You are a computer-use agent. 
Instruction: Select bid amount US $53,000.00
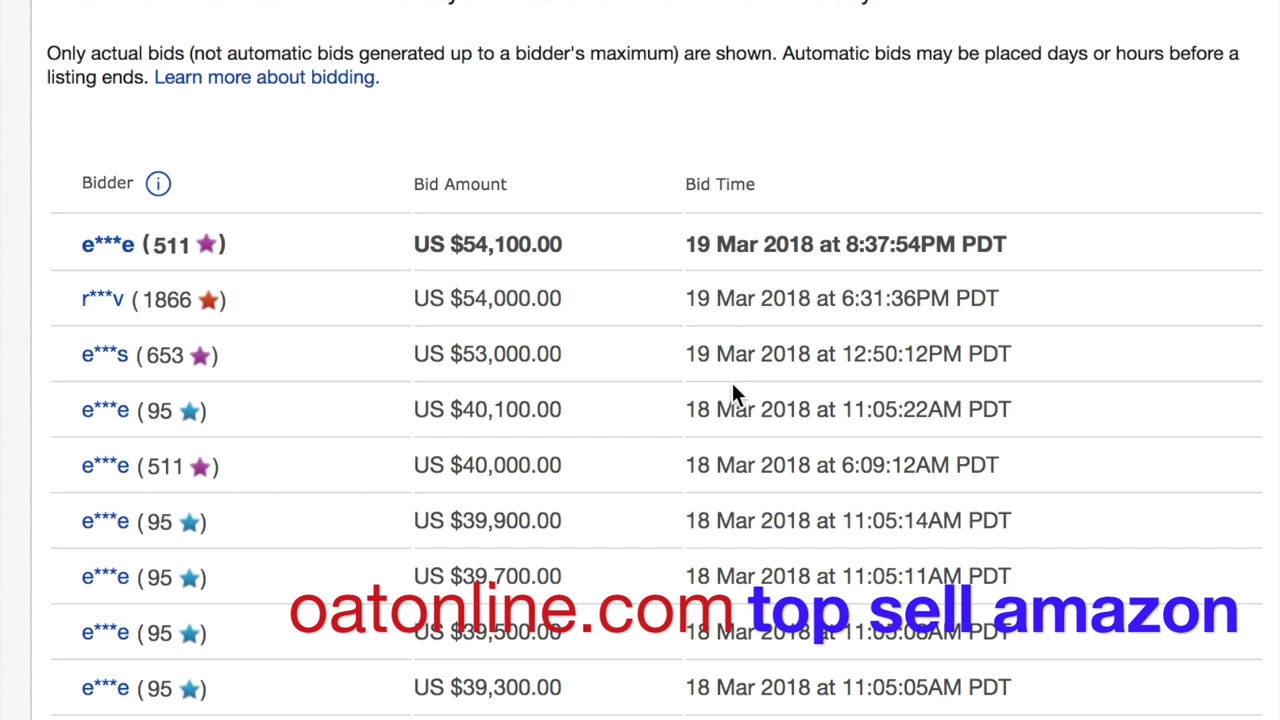[487, 354]
